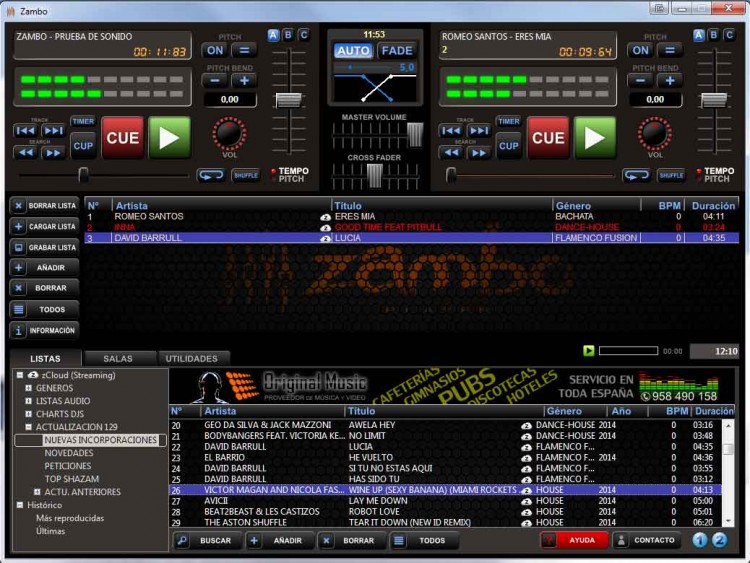Viewport: 750px width, 563px height.
Task: Toggle TIMER on the right deck
Action: (x=508, y=121)
